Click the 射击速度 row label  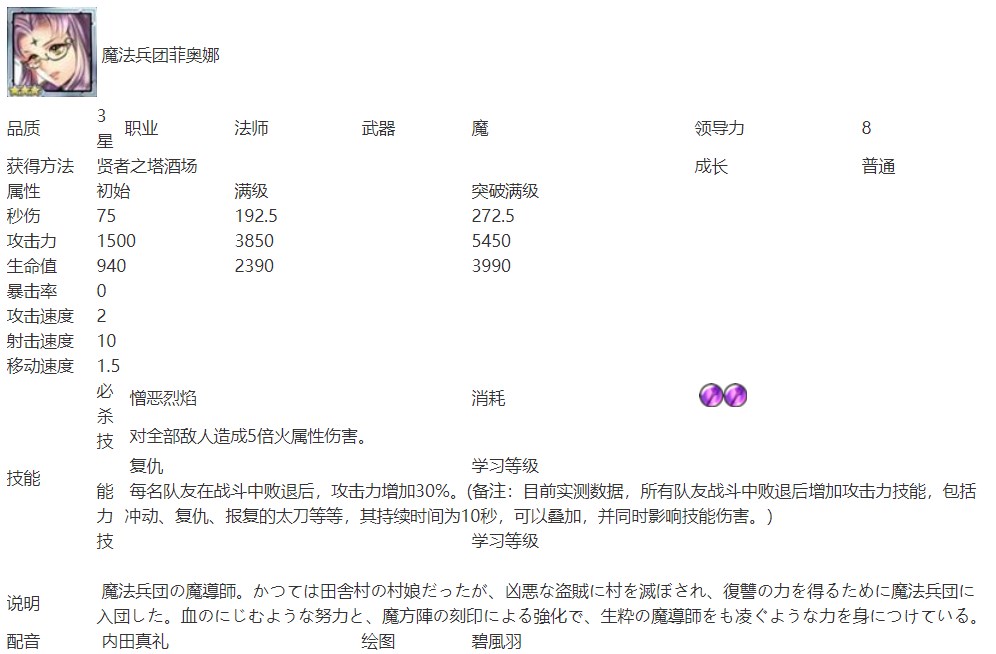(x=40, y=341)
